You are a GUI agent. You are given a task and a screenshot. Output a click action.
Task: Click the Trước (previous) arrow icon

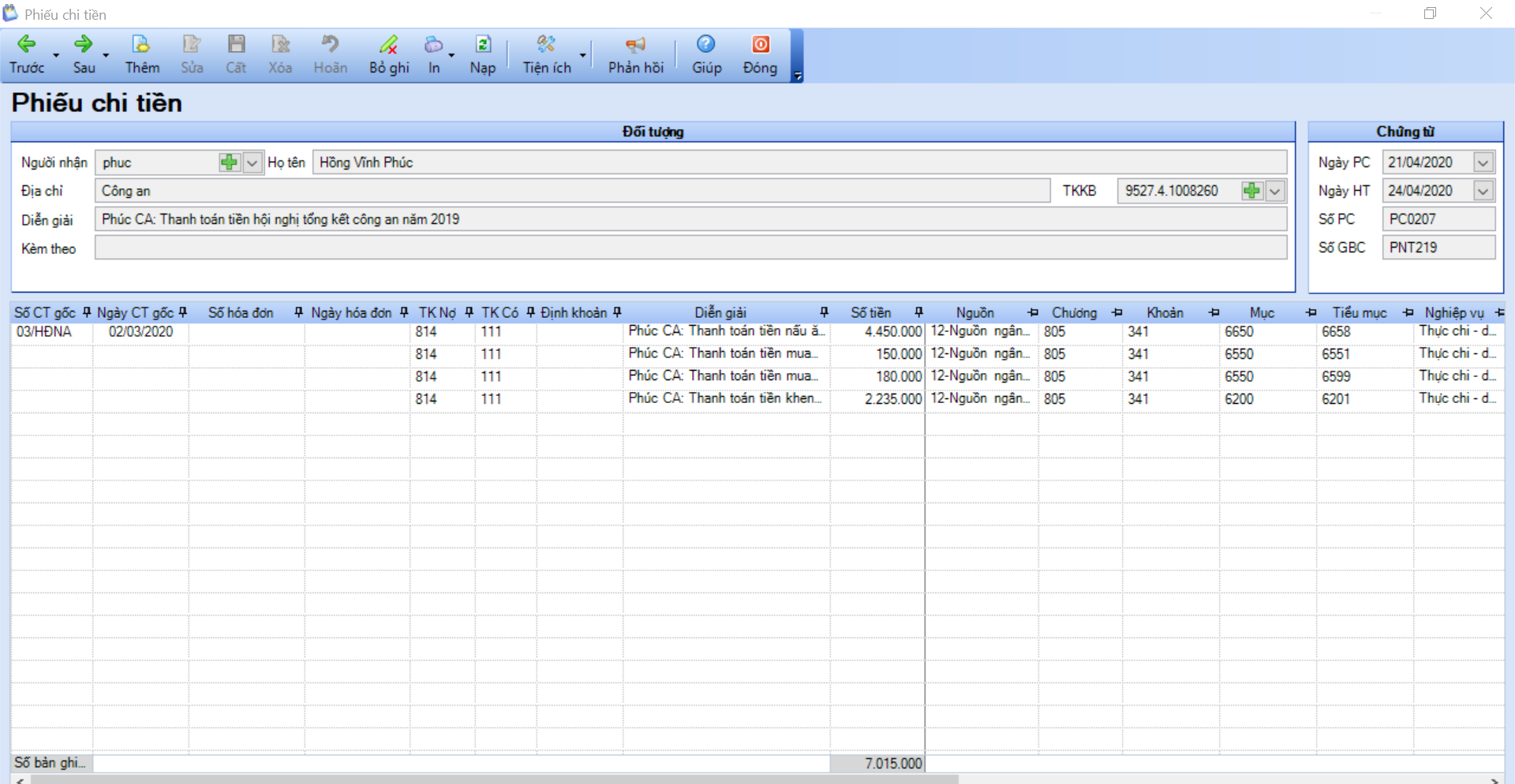point(26,45)
